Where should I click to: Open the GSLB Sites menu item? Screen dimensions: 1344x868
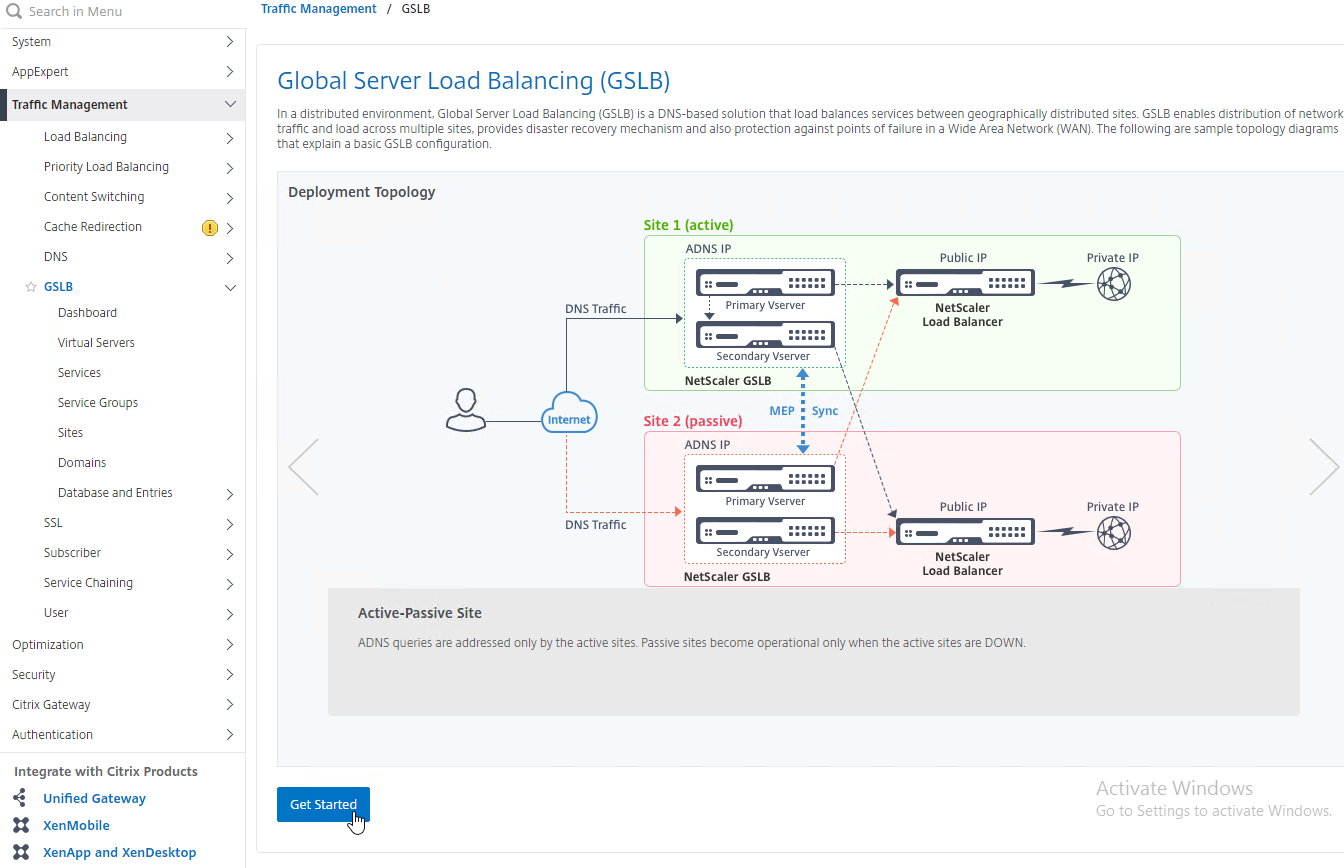pyautogui.click(x=70, y=433)
